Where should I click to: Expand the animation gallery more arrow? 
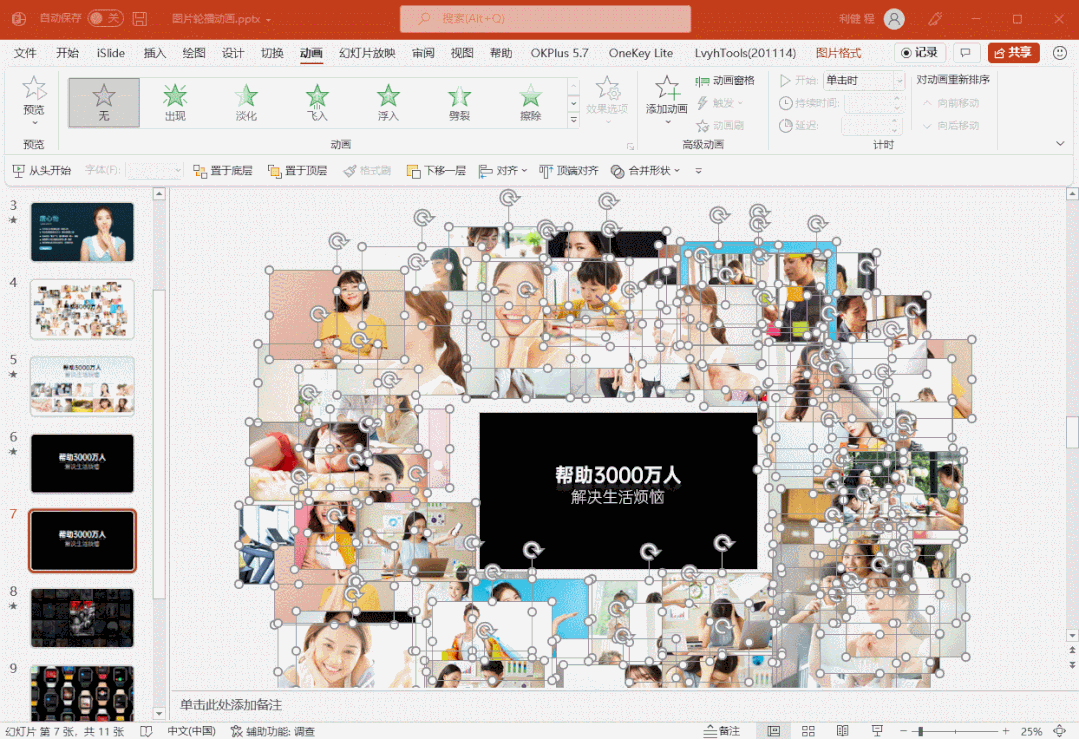point(573,119)
